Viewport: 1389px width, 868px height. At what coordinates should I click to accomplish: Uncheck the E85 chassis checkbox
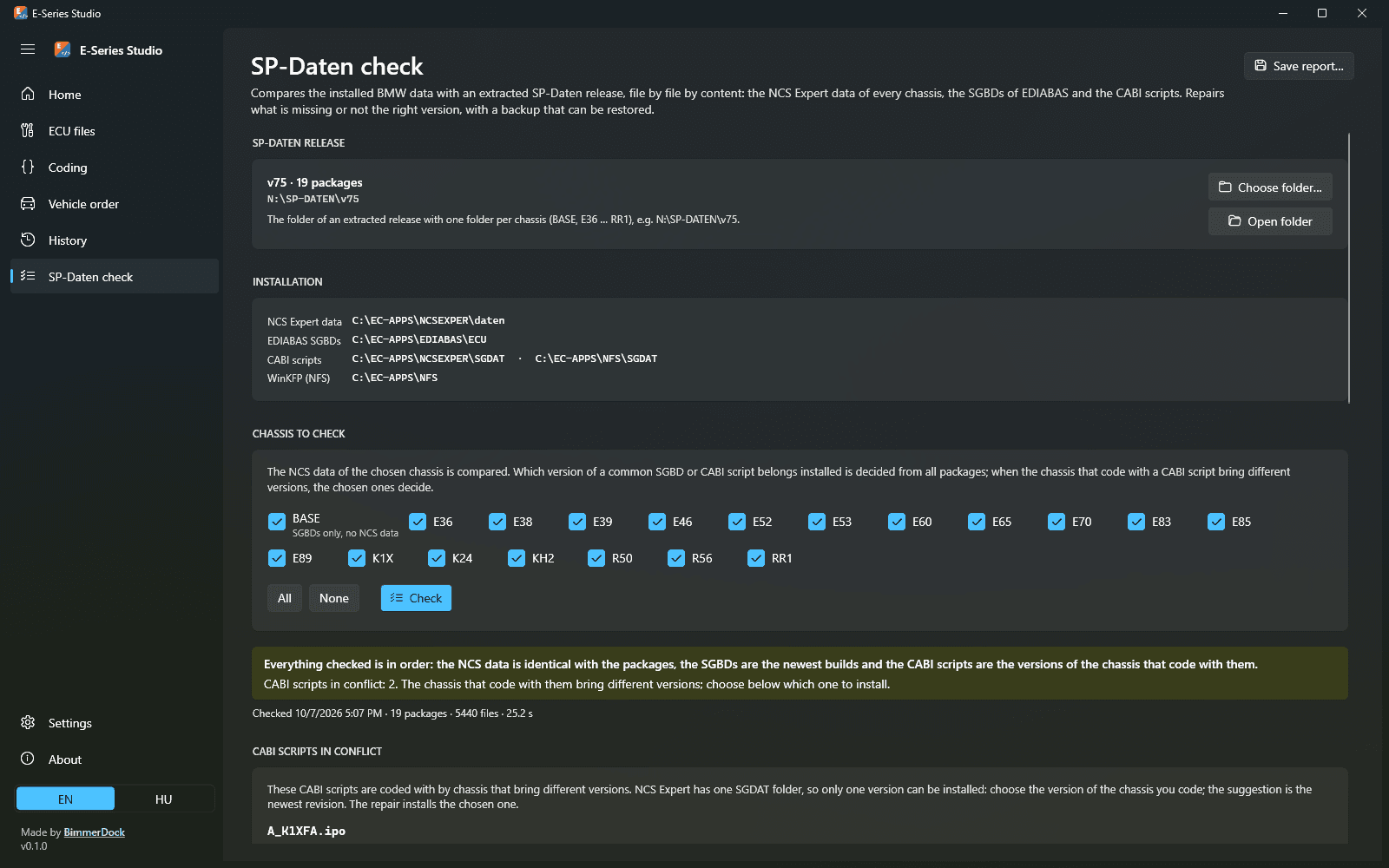(1216, 522)
